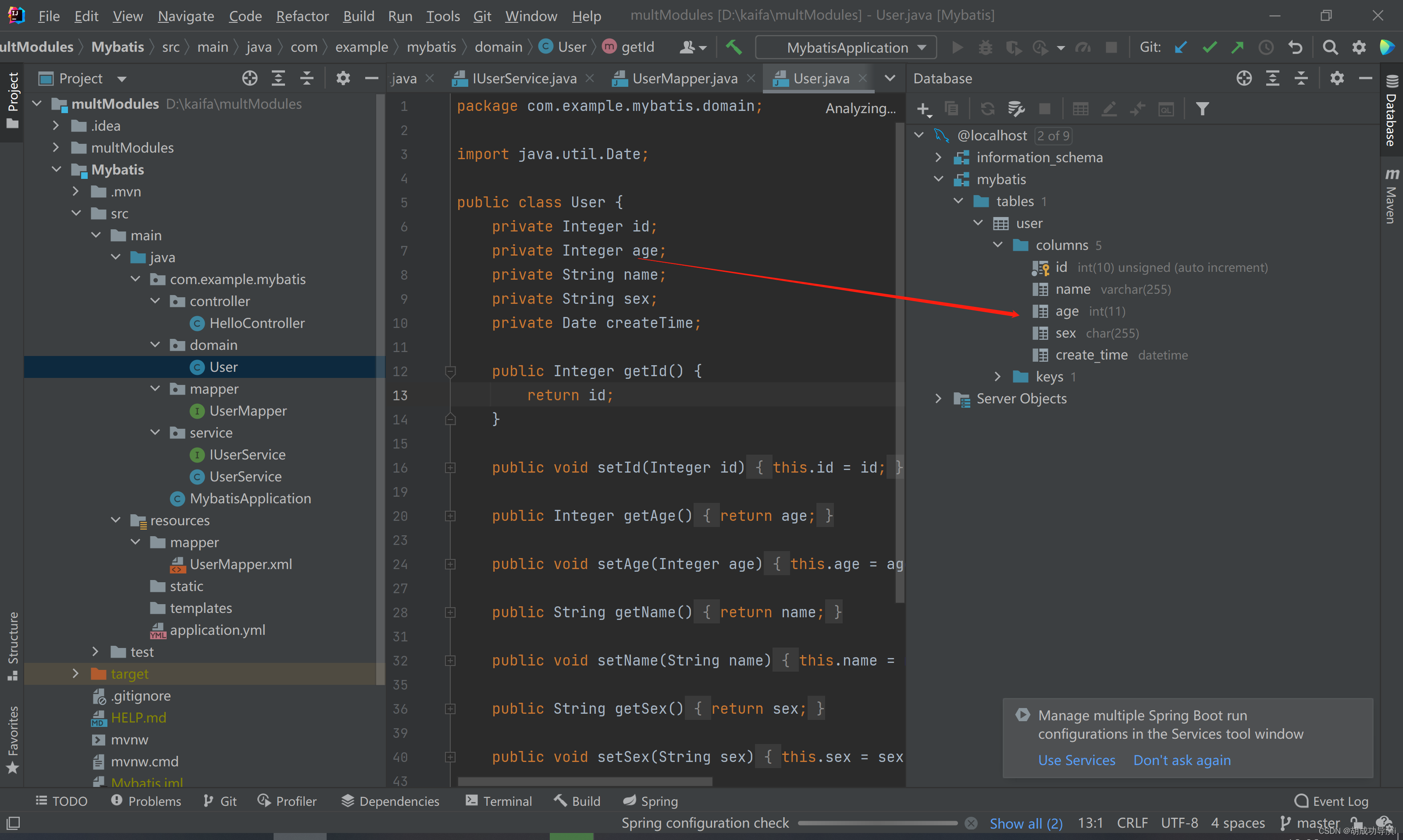
Task: Click the Stop run square icon
Action: (1111, 47)
